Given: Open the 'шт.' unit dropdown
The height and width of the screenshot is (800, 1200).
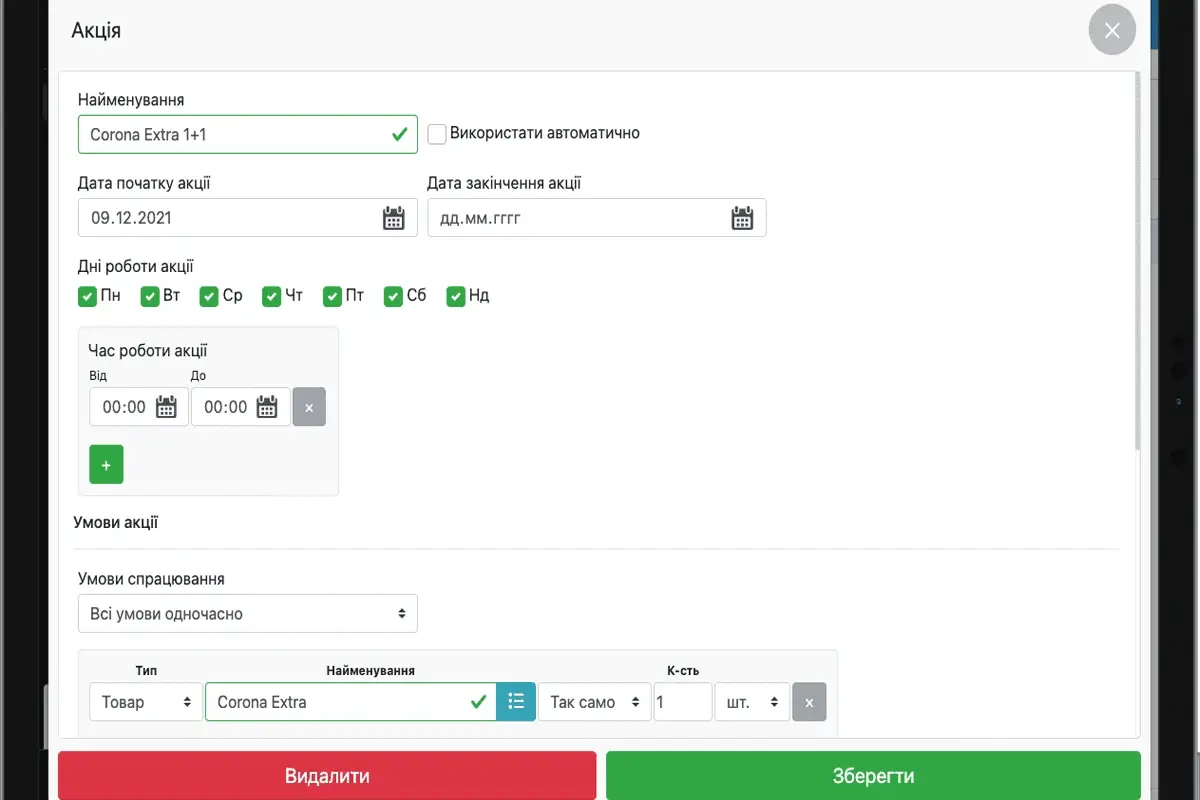Looking at the screenshot, I should point(751,702).
